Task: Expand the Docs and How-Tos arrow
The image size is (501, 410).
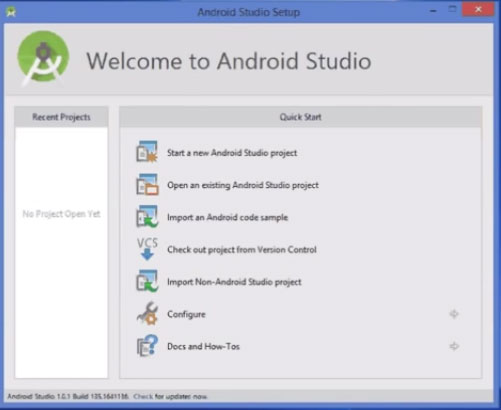Action: 454,346
